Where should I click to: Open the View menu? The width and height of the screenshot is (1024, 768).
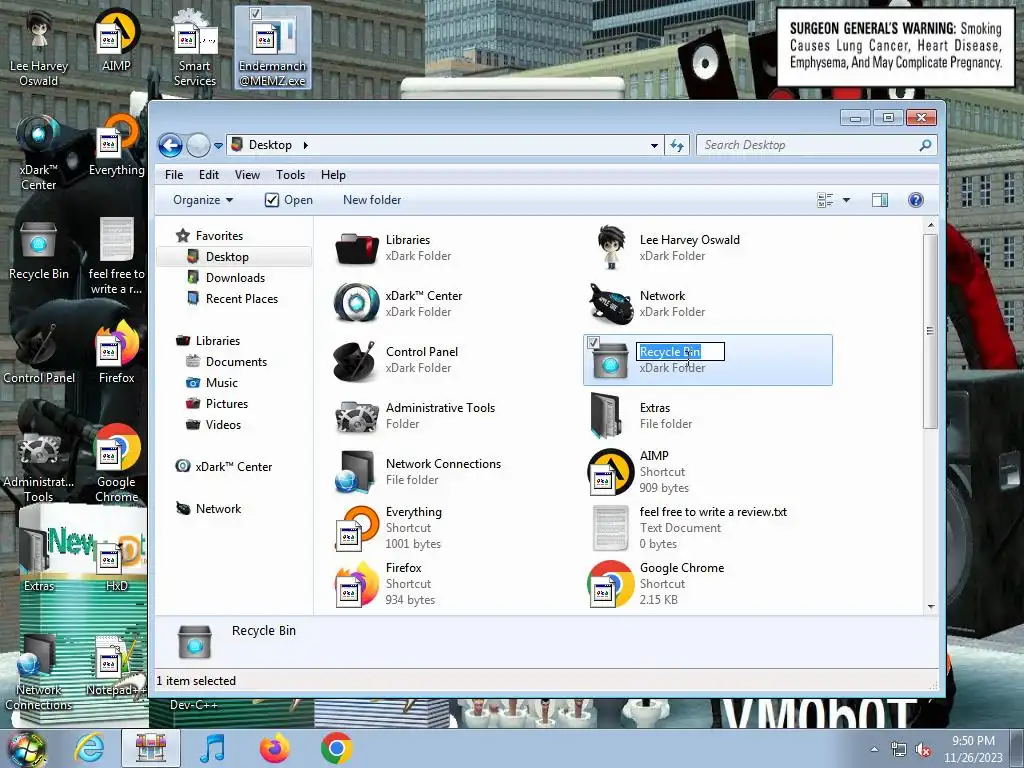pos(248,175)
